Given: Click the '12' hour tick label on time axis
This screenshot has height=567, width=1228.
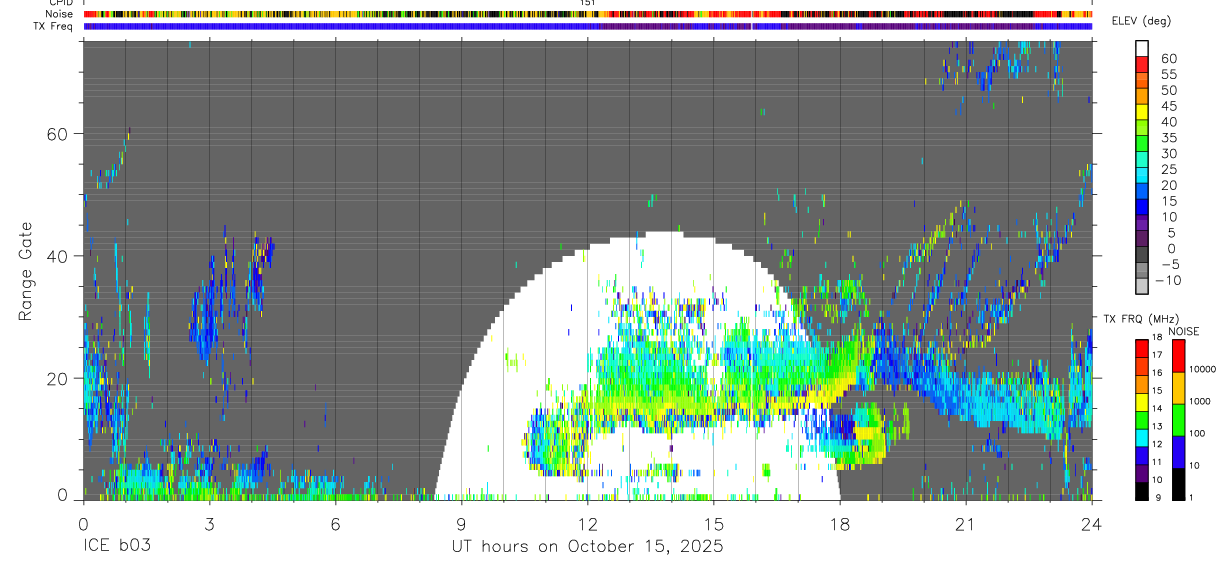Looking at the screenshot, I should tap(587, 524).
